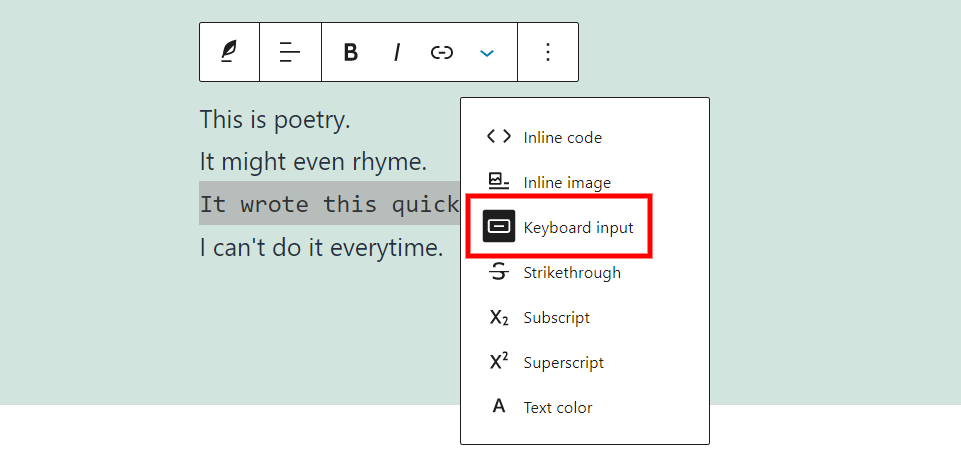The width and height of the screenshot is (961, 471).
Task: Toggle the active Keyboard input icon
Action: point(498,227)
